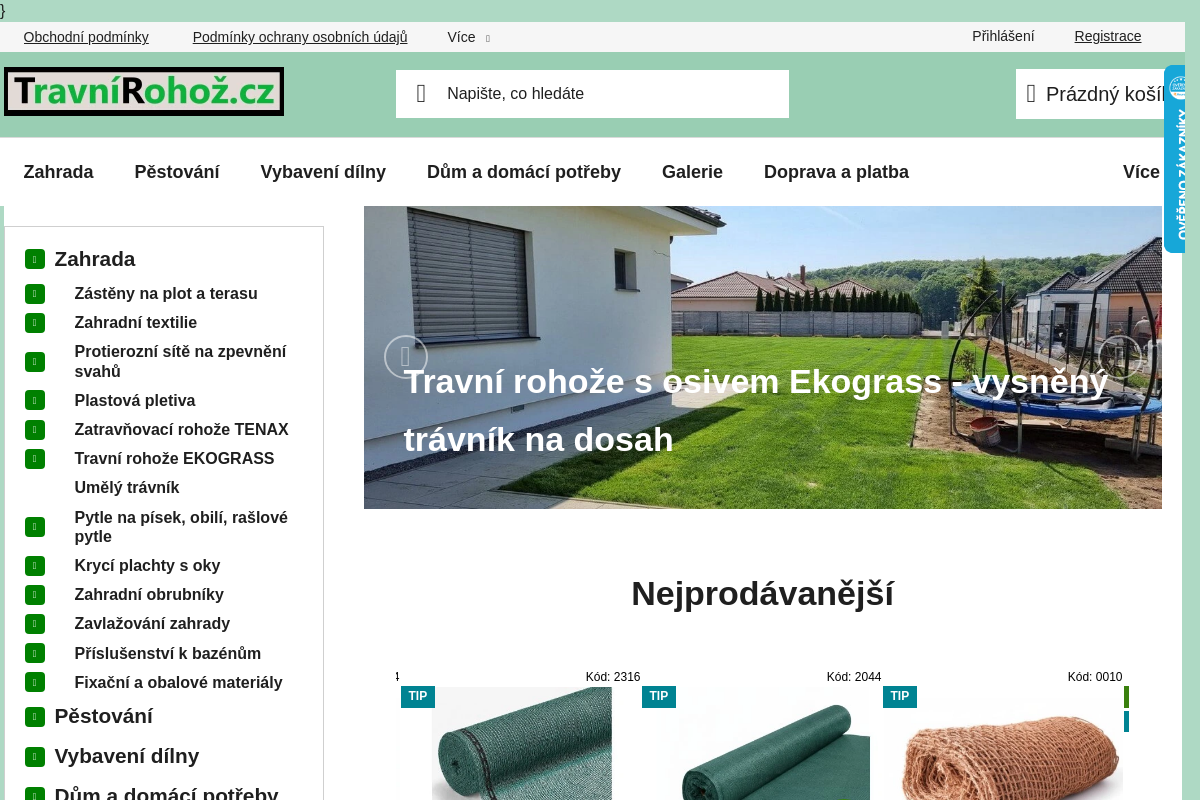Expand Protierozní sítě na zpevnění svahů
Image resolution: width=1200 pixels, height=800 pixels.
(35, 362)
